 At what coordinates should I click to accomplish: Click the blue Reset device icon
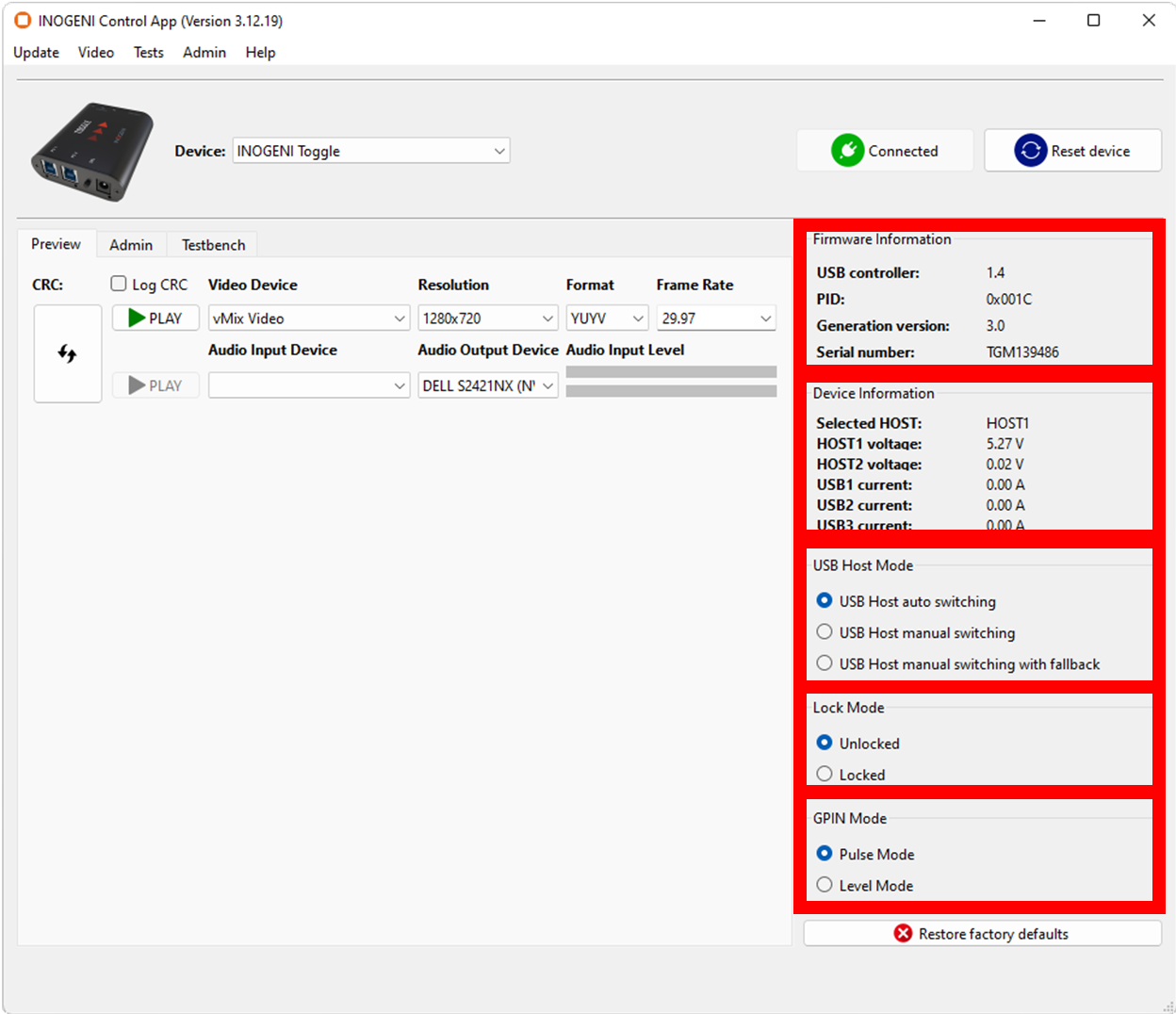pos(1030,151)
